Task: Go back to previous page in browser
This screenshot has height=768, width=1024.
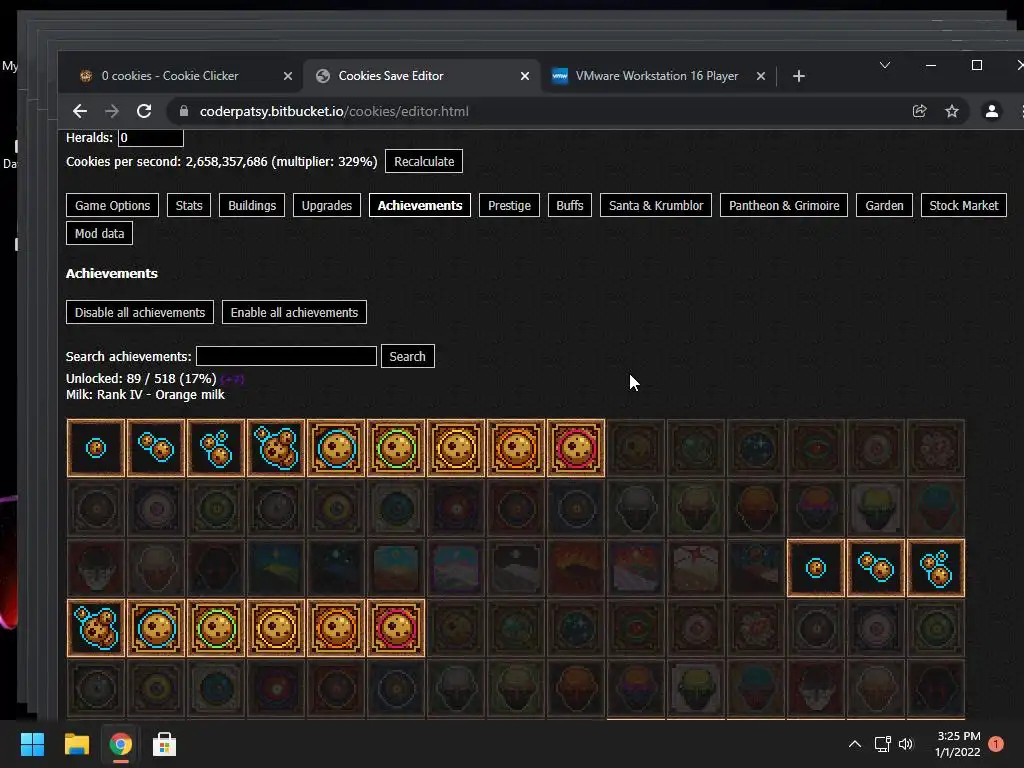Action: pos(80,112)
